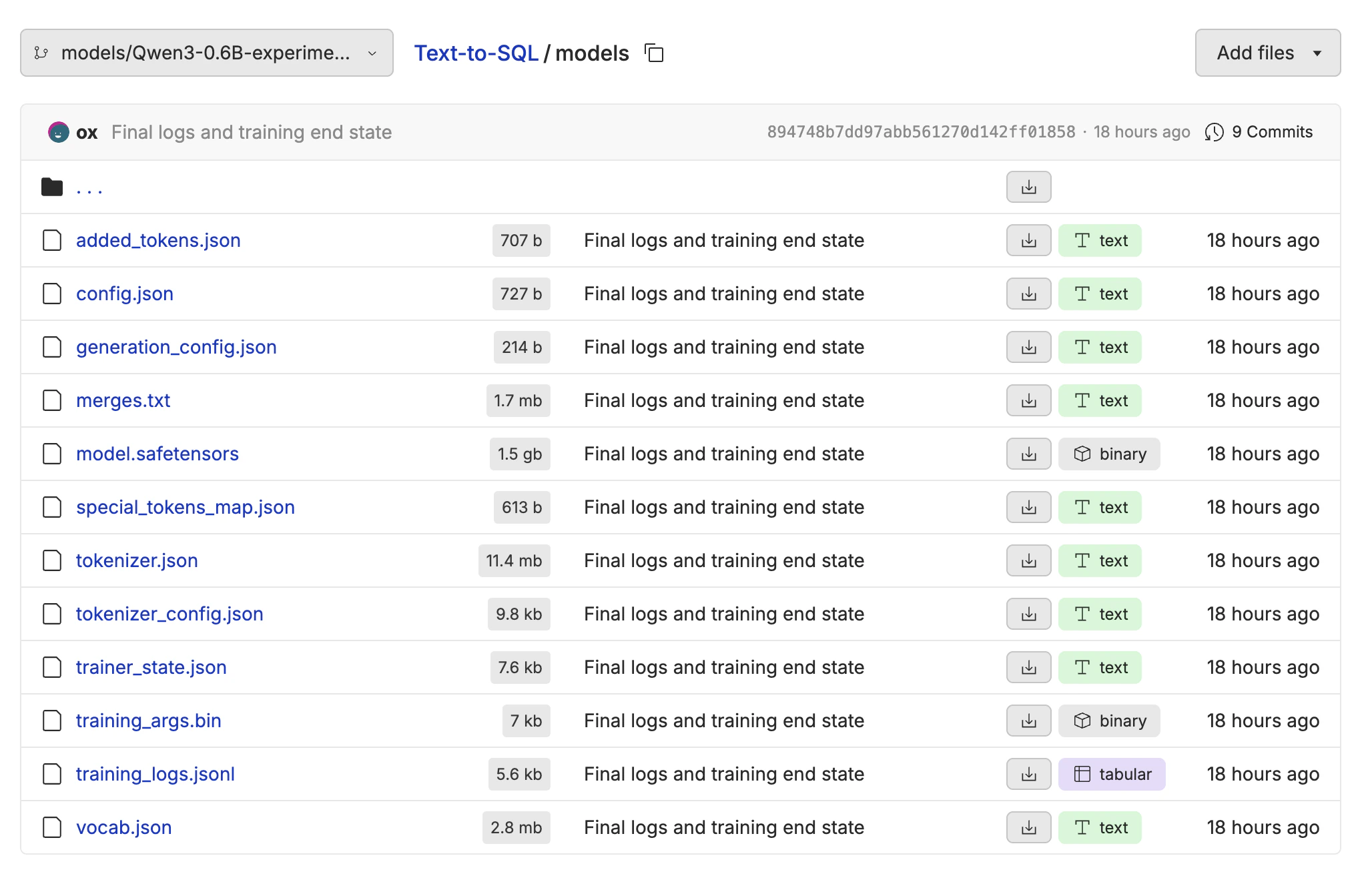Click the commit history clock icon
The height and width of the screenshot is (890, 1372).
[x=1214, y=132]
